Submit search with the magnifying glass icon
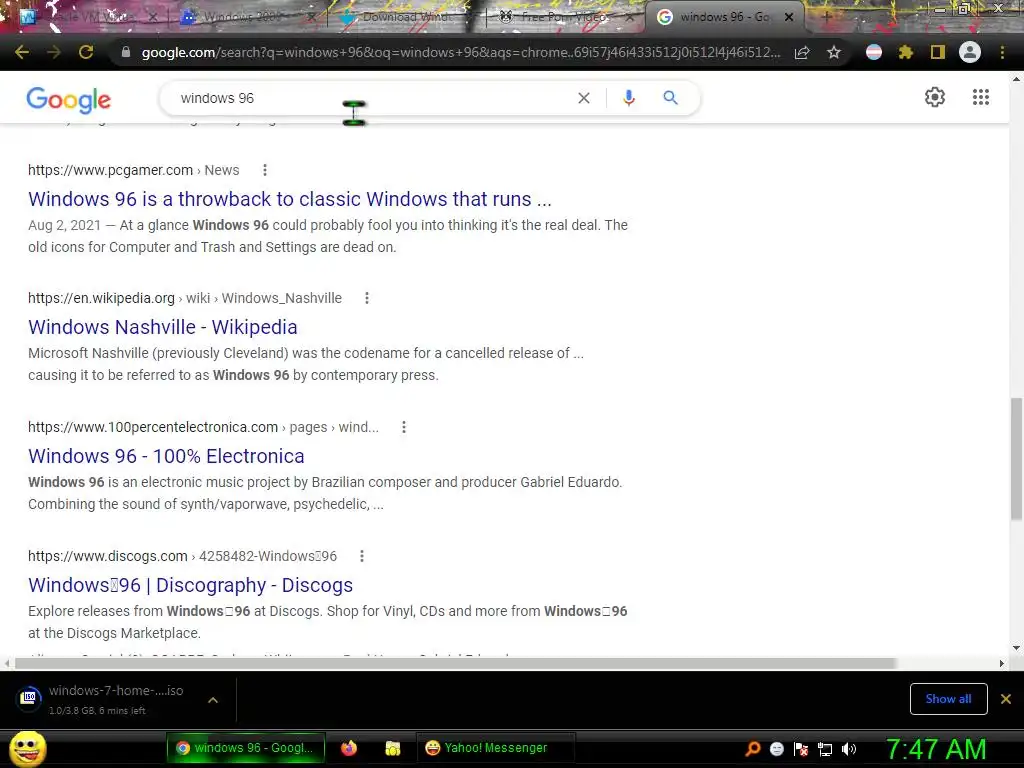 click(671, 98)
